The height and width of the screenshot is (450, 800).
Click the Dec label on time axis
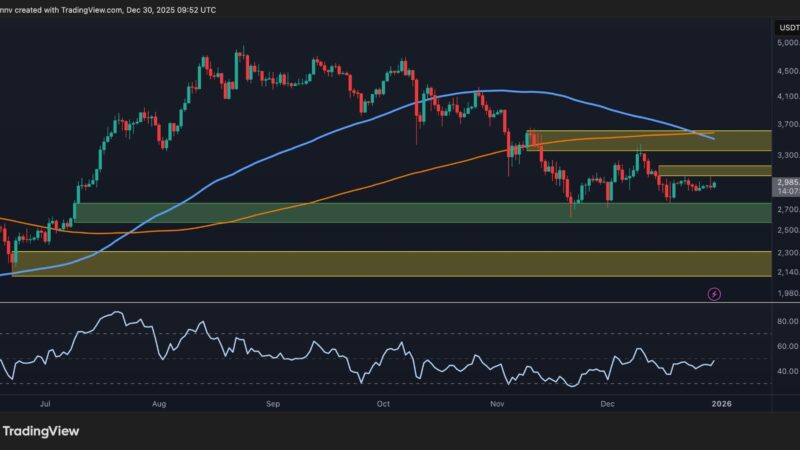607,404
